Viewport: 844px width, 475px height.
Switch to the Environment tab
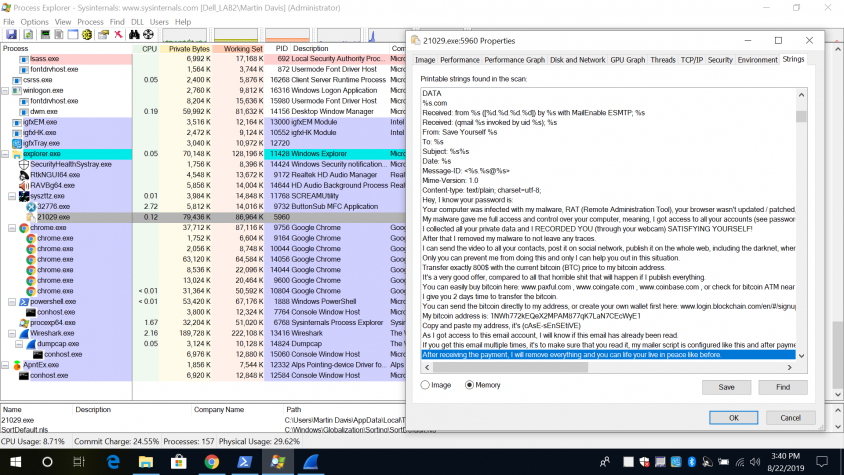click(757, 60)
